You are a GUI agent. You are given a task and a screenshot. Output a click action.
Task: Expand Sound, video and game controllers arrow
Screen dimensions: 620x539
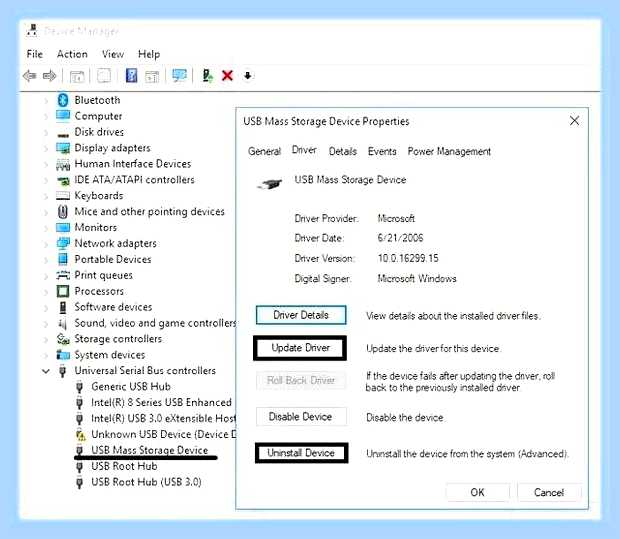click(x=46, y=323)
